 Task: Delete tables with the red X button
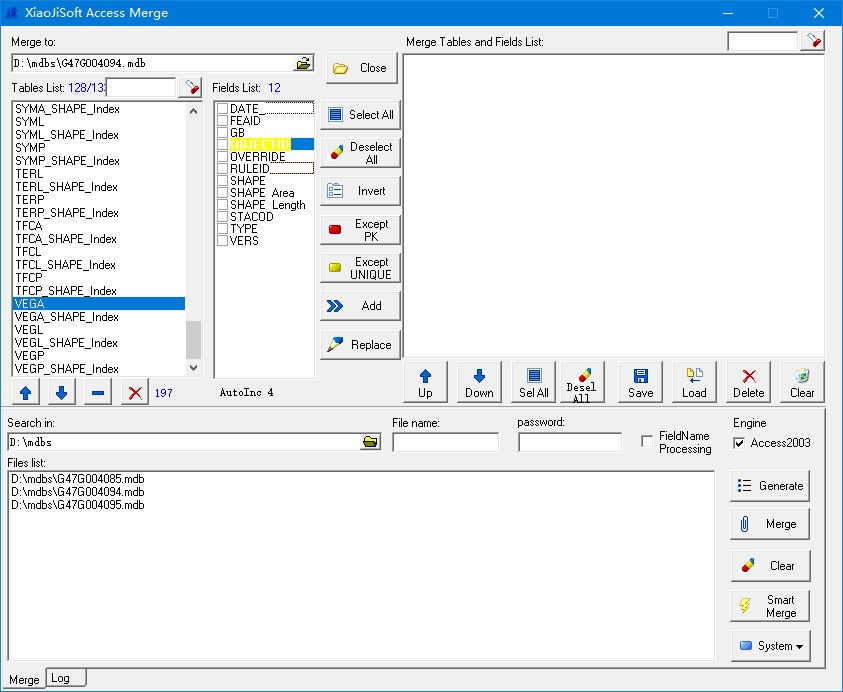coord(135,393)
